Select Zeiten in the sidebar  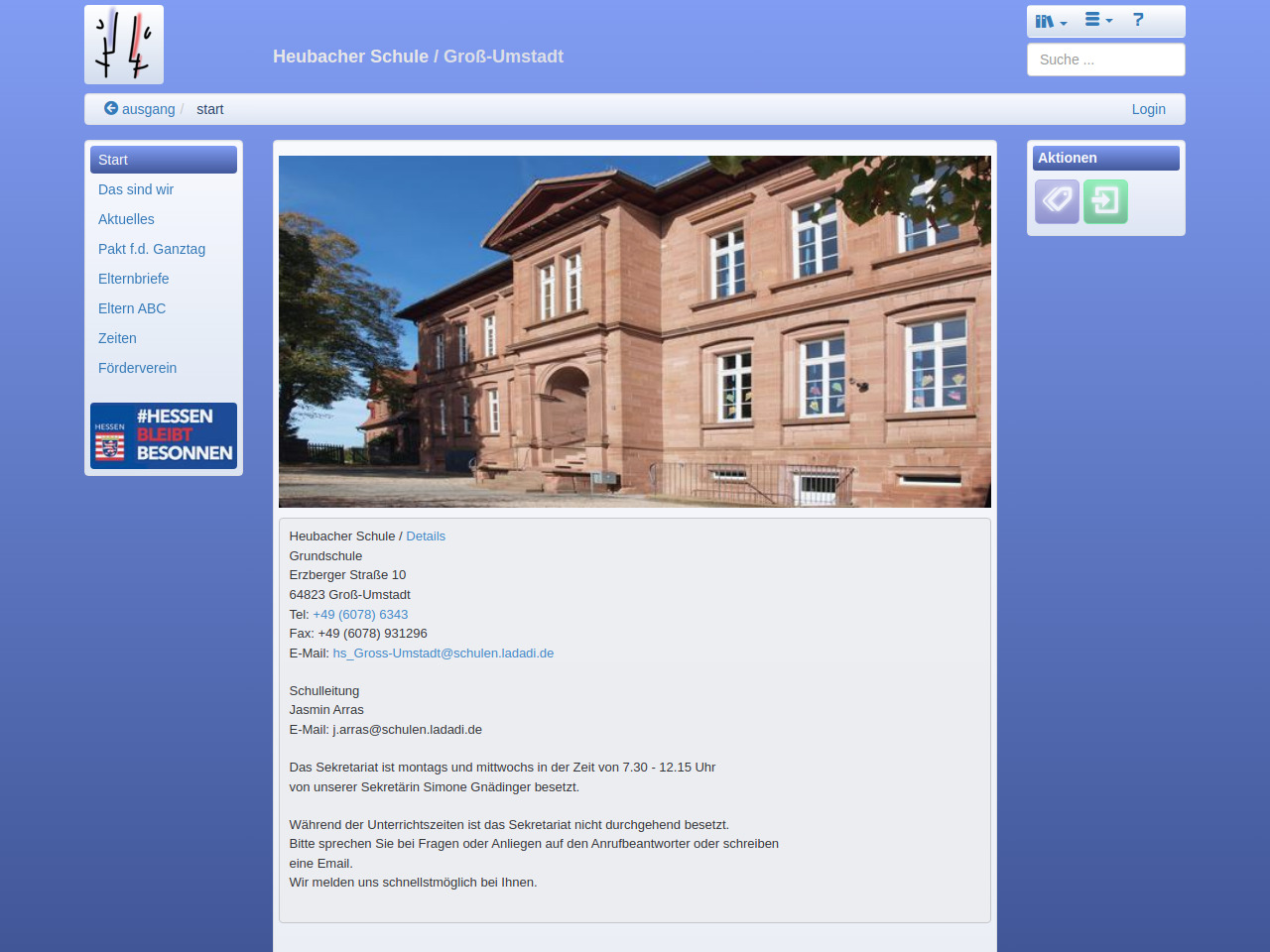tap(117, 338)
